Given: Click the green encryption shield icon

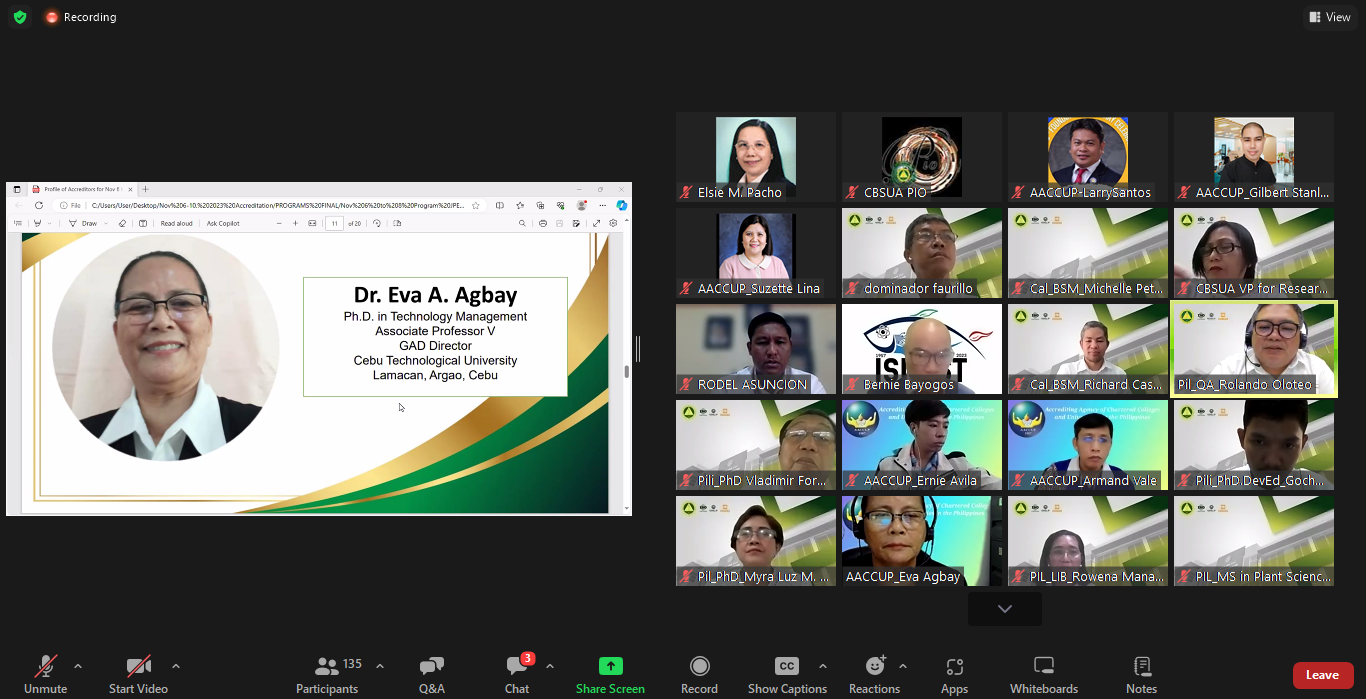Looking at the screenshot, I should click(20, 17).
